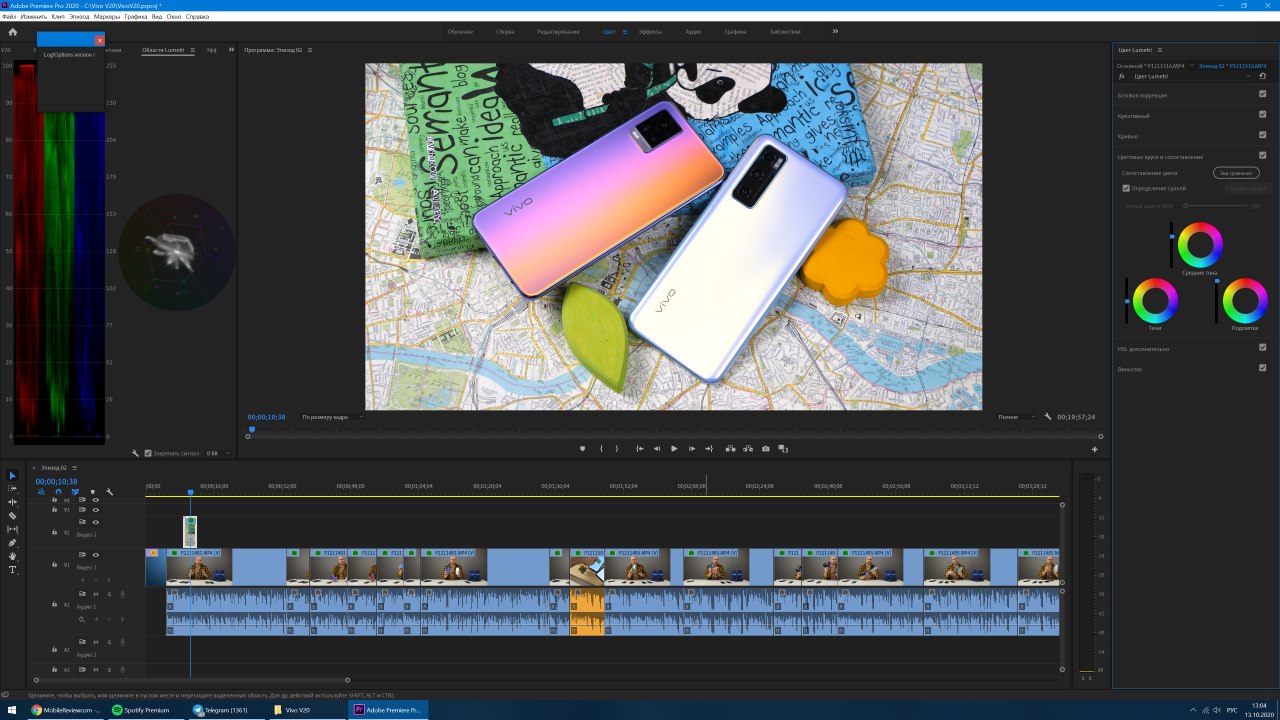Open the Lumetri effect selector dropdown
Image resolution: width=1280 pixels, height=720 pixels.
click(1192, 76)
